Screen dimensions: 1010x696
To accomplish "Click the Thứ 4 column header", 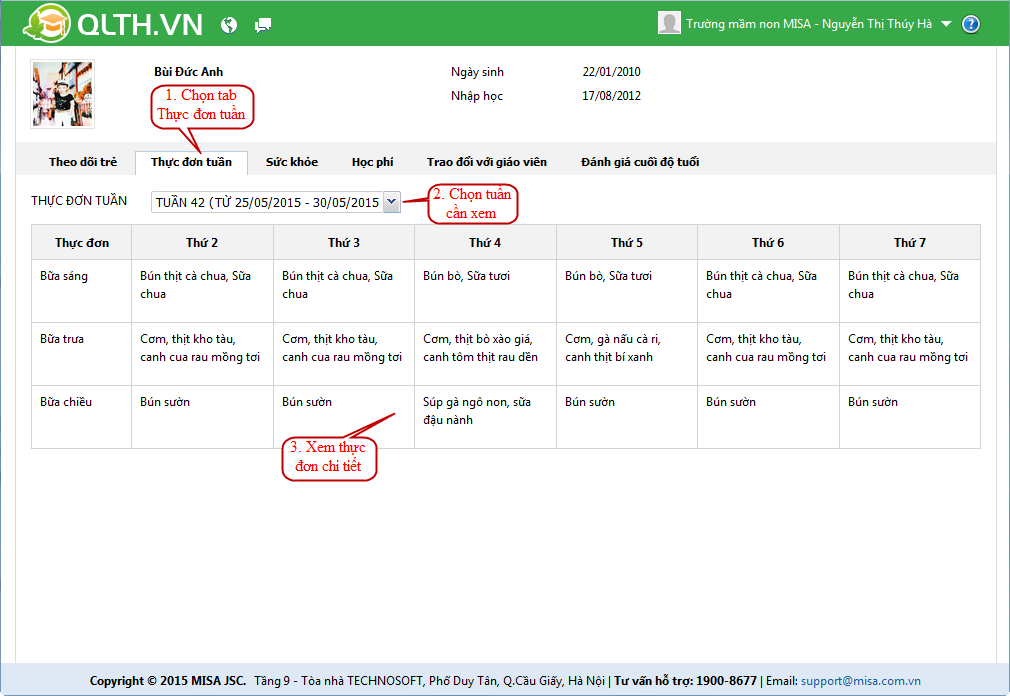I will point(485,243).
